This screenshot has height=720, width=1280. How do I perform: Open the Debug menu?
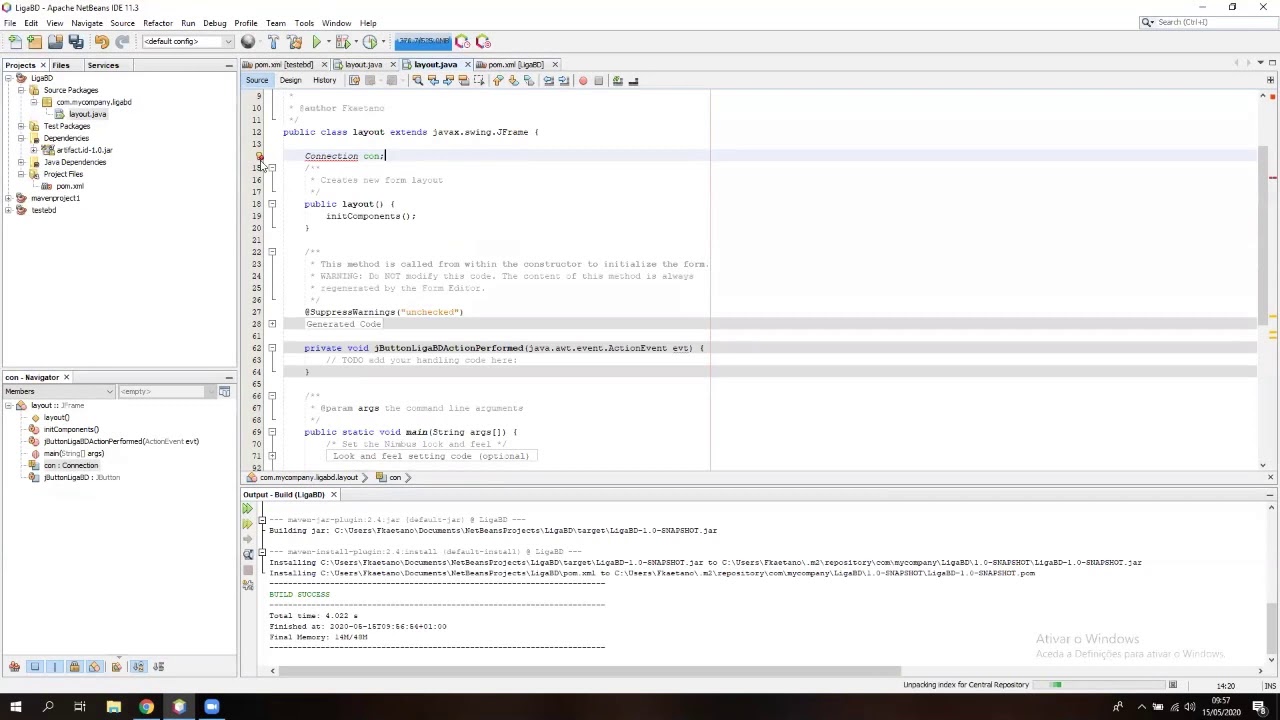214,23
